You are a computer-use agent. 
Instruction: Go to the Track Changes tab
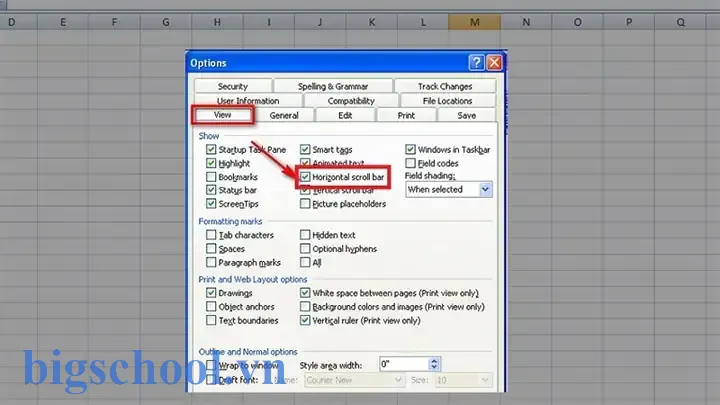coord(445,86)
